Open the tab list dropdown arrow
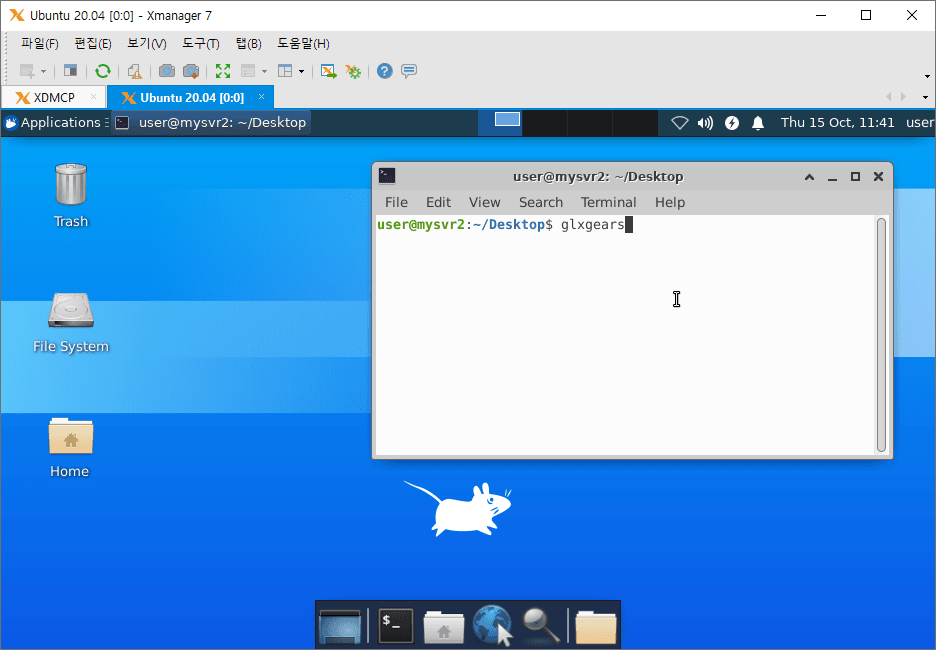The width and height of the screenshot is (936, 650). pyautogui.click(x=925, y=97)
